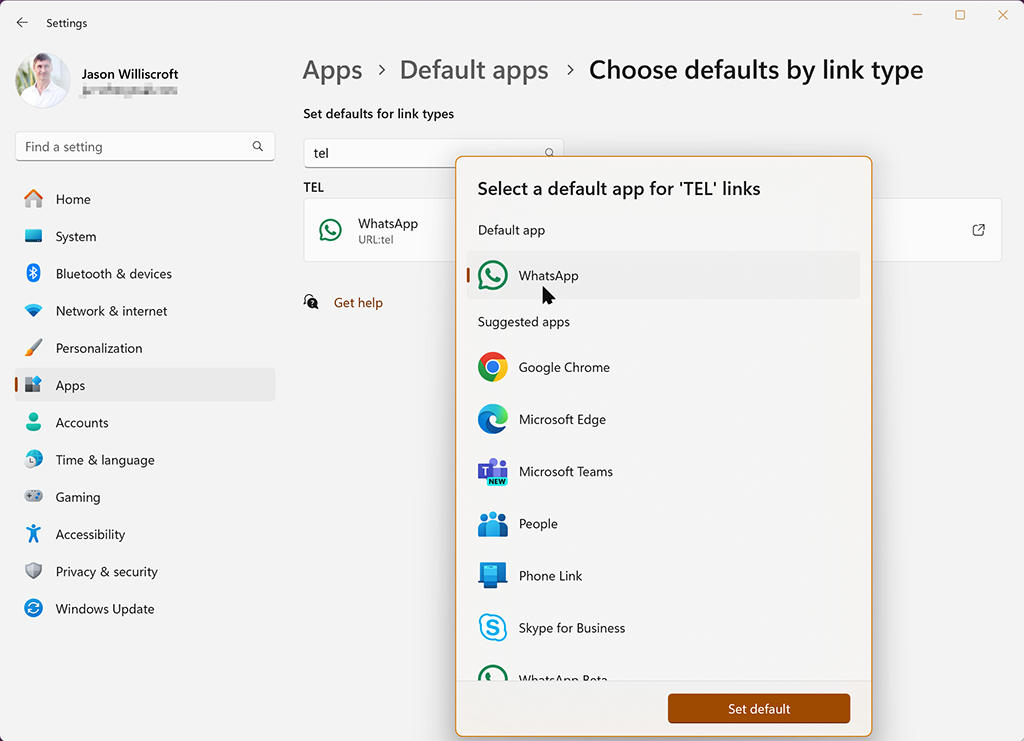This screenshot has width=1024, height=741.
Task: Click the tel link type search field
Action: click(x=434, y=153)
